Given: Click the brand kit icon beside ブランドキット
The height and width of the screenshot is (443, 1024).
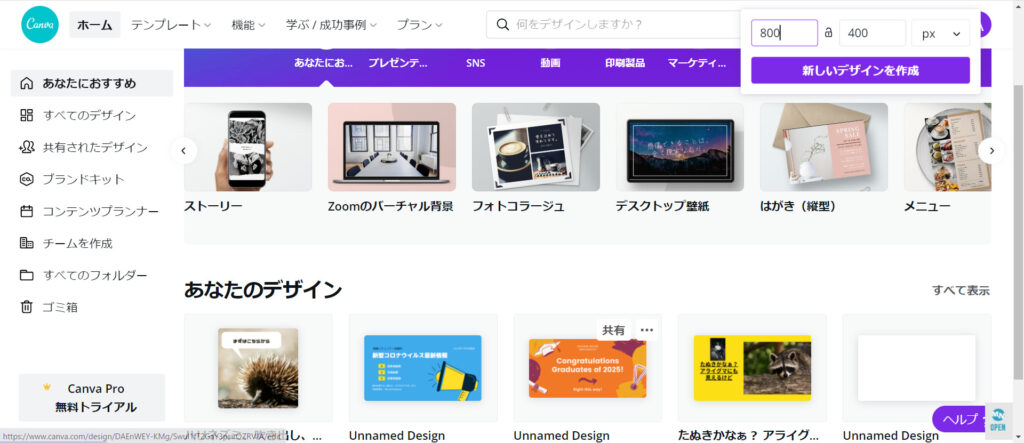Looking at the screenshot, I should click(27, 179).
